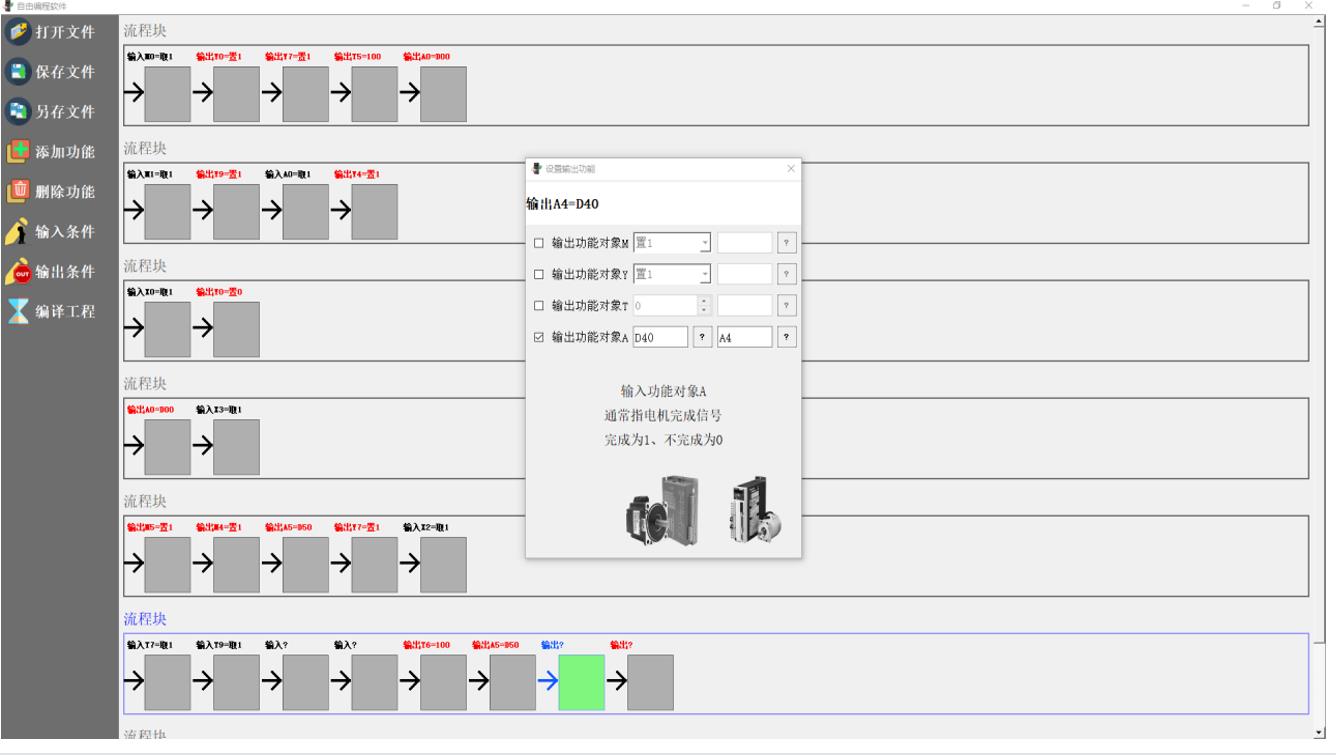Screen dimensions: 1336x755
Task: Select the green highlighted flow block
Action: (581, 682)
